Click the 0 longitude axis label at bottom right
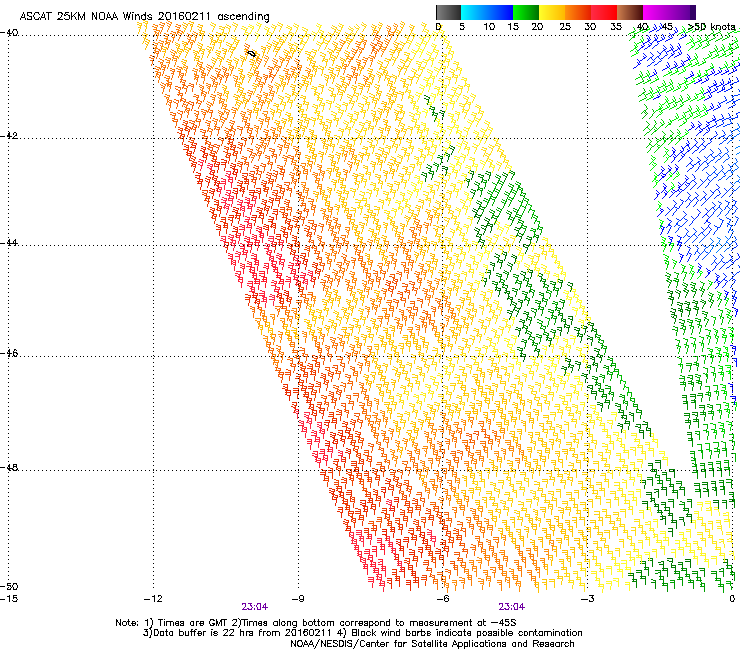Viewport: 740px width, 650px height. pos(732,599)
